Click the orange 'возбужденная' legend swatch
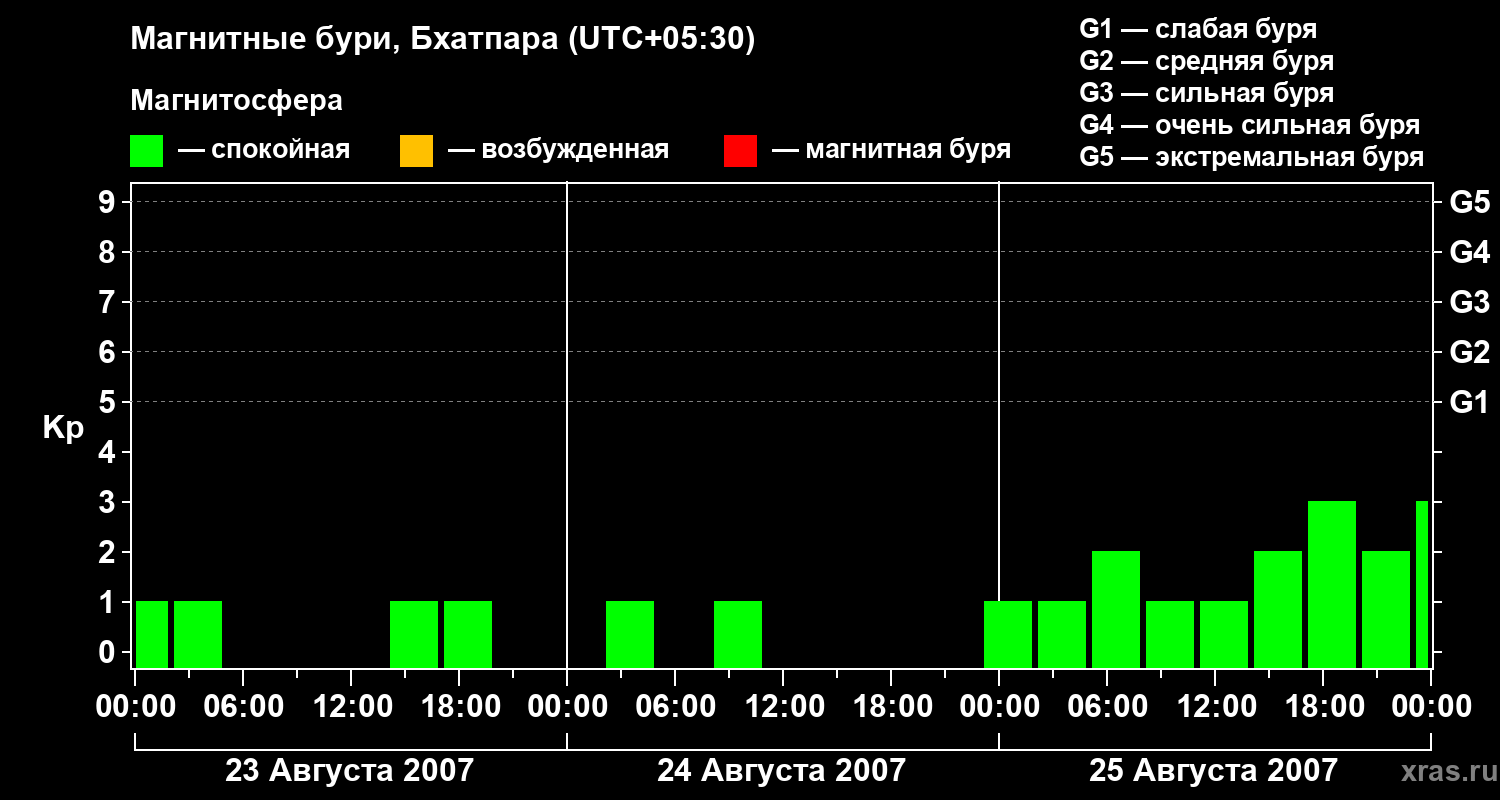The image size is (1500, 800). point(416,151)
